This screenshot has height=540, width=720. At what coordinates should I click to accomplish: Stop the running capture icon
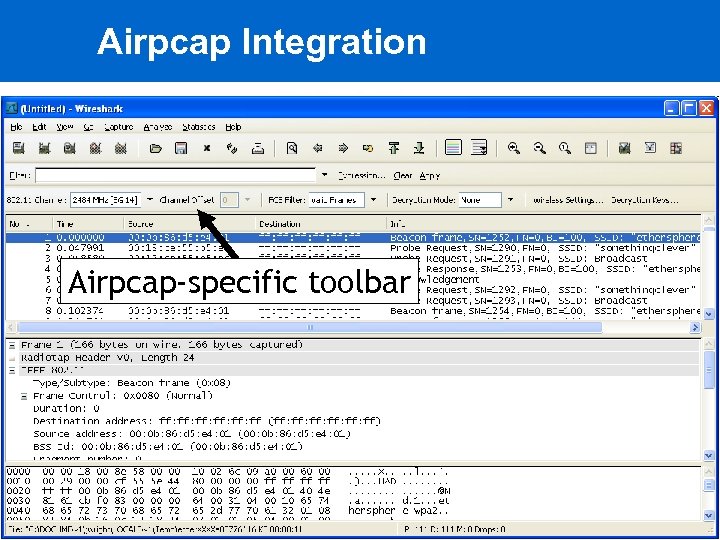coord(95,148)
